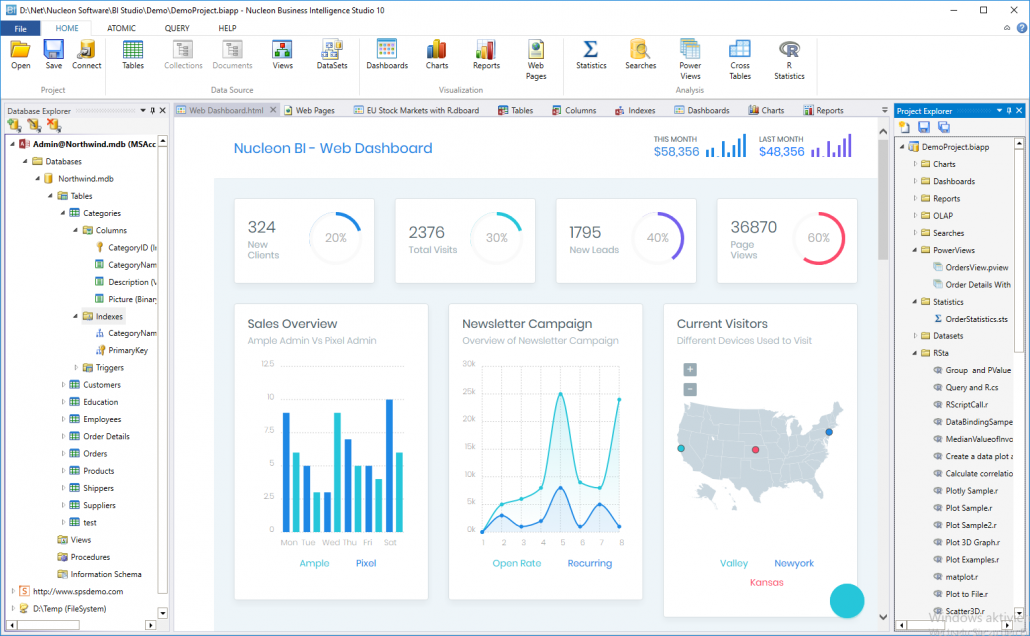Click the Recurring legend link
The width and height of the screenshot is (1030, 636).
click(590, 563)
